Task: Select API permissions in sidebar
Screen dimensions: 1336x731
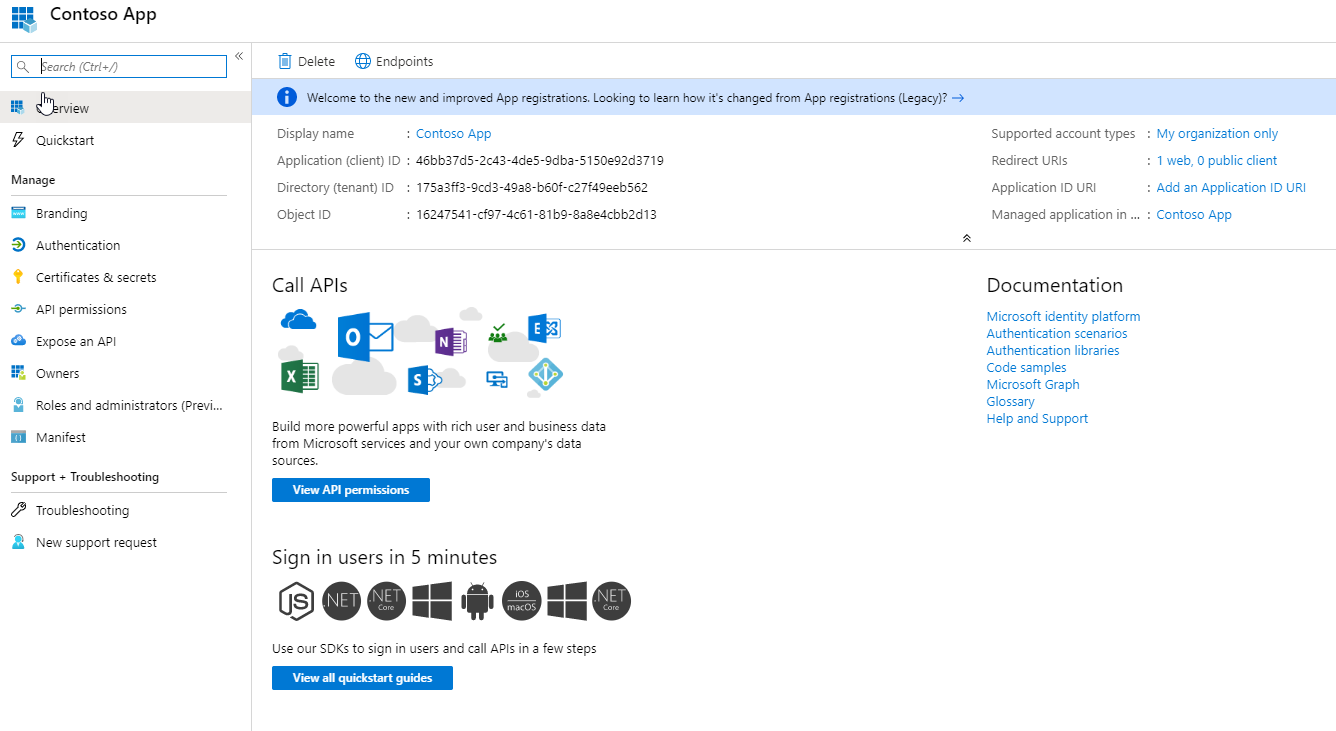Action: [x=125, y=309]
